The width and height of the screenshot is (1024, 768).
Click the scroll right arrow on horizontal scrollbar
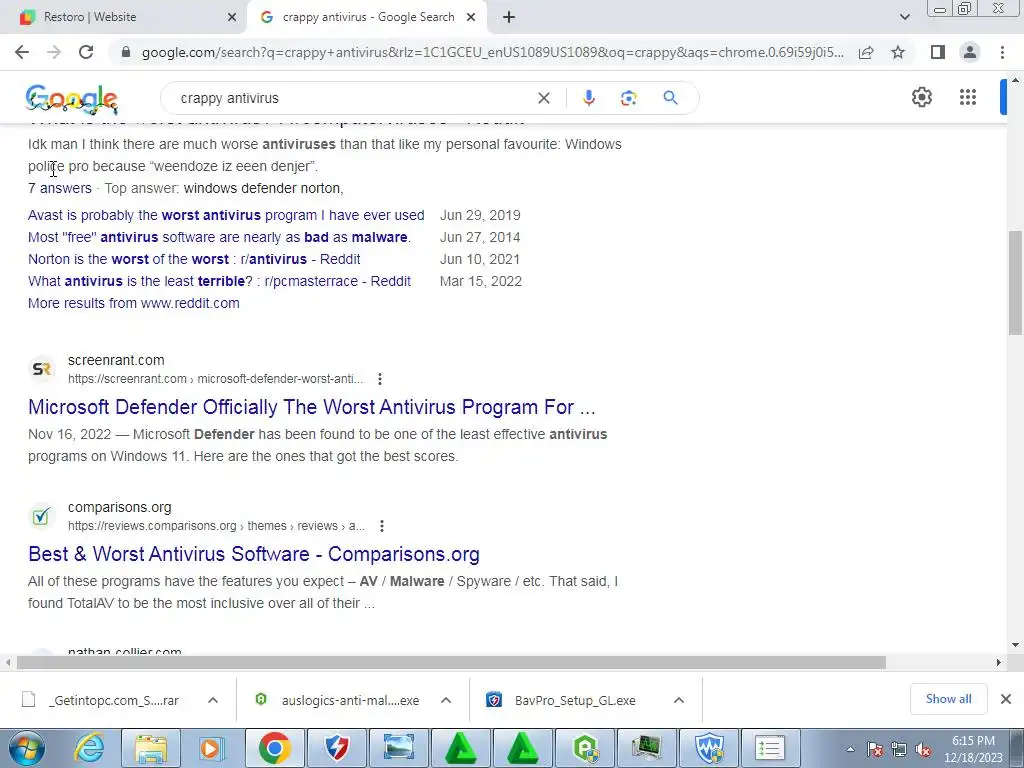pyautogui.click(x=998, y=662)
